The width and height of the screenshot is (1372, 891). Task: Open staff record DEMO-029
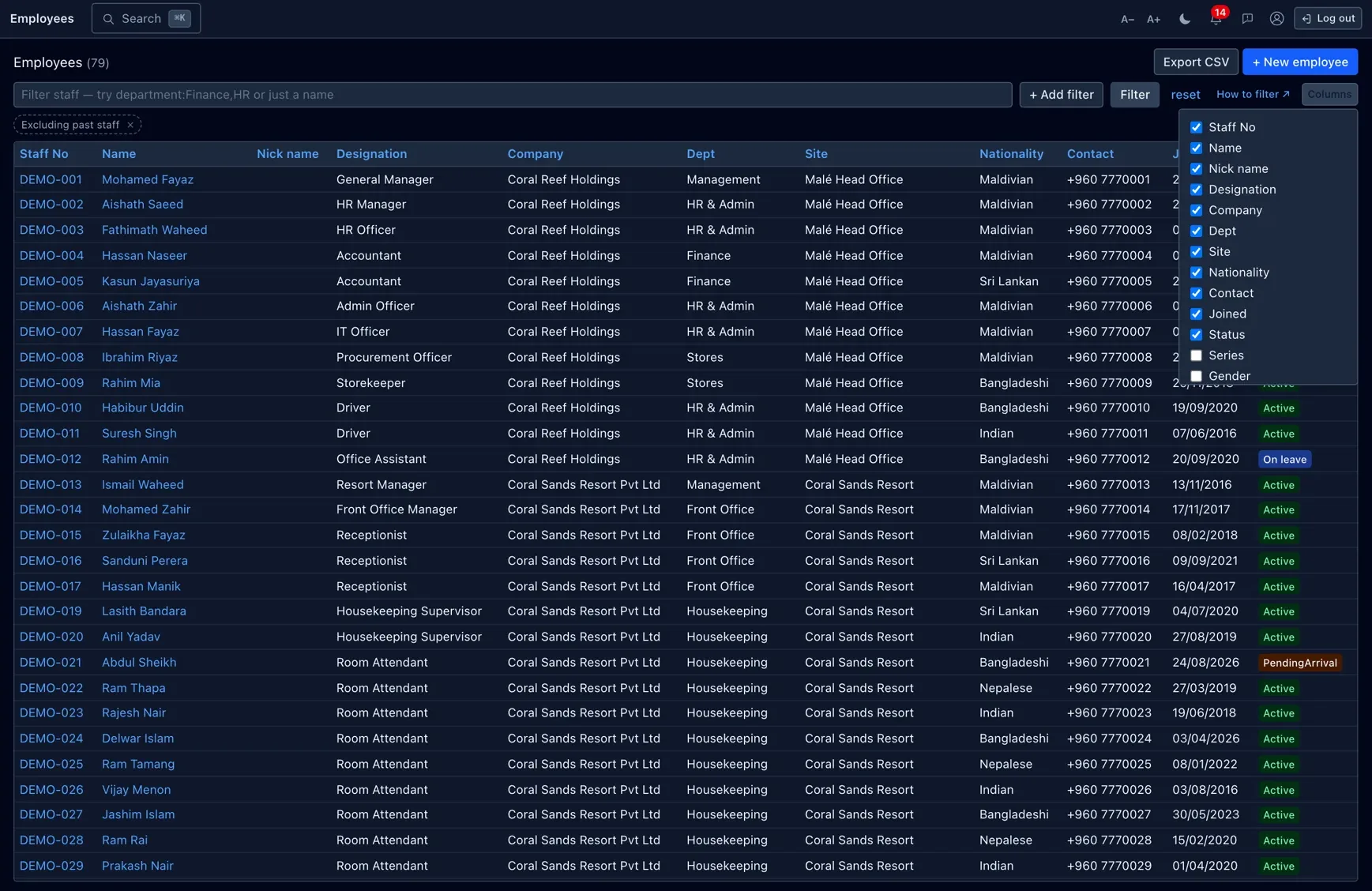[x=51, y=866]
